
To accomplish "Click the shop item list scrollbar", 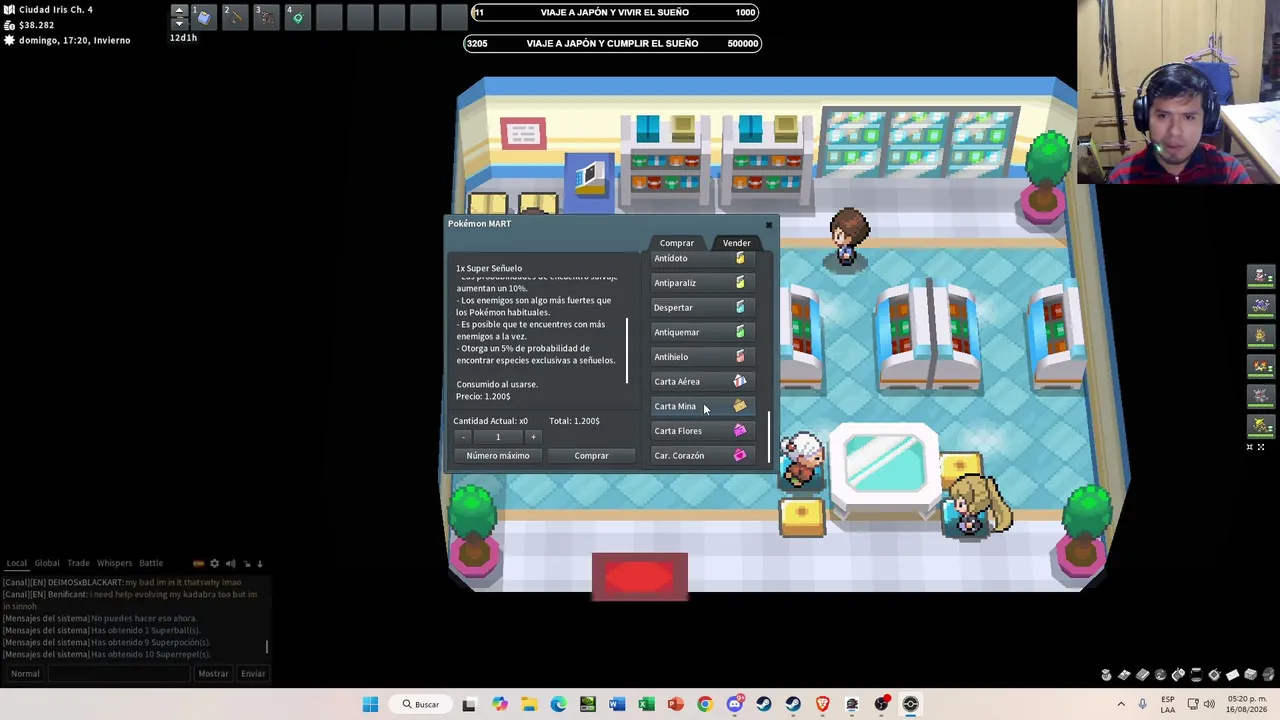I will pyautogui.click(x=769, y=437).
